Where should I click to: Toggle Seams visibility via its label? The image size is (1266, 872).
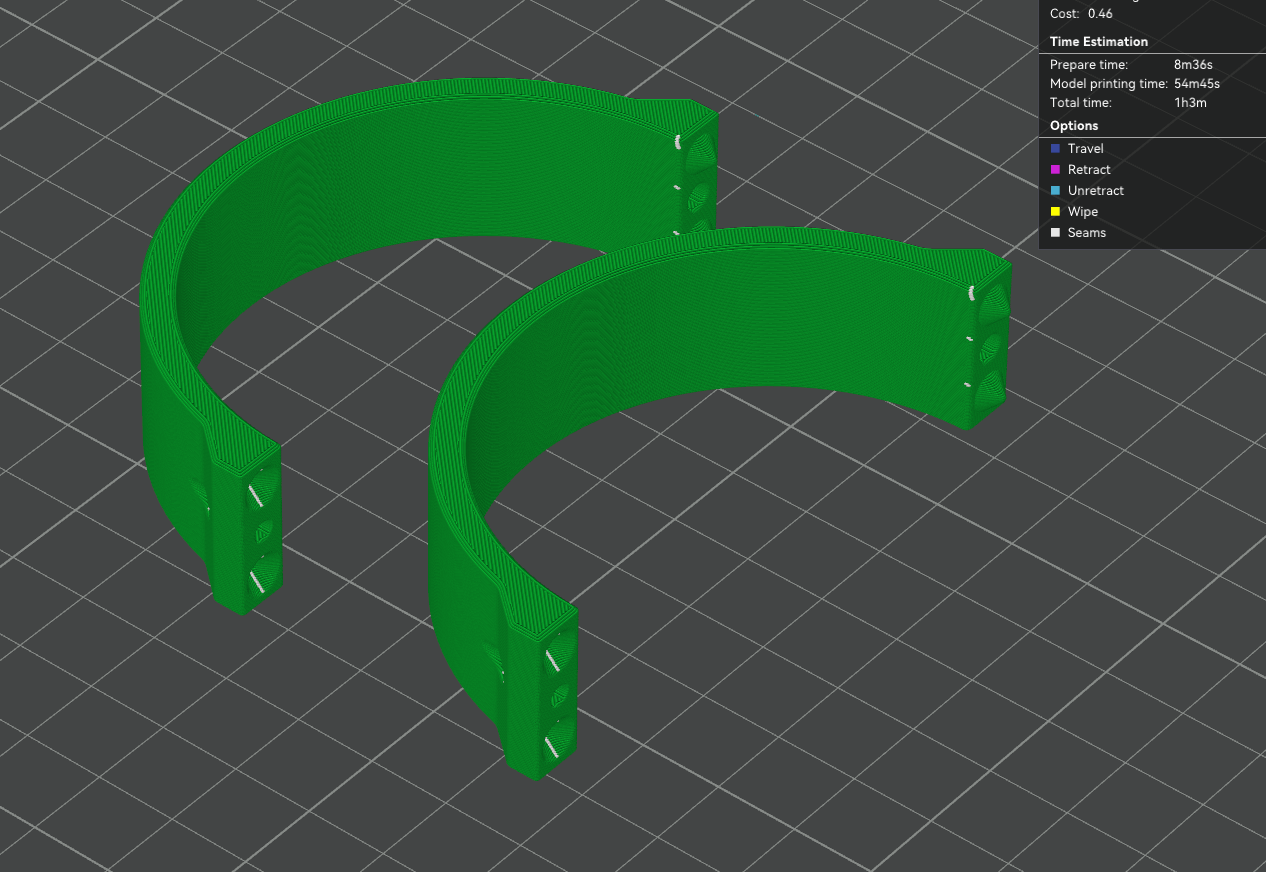(1087, 232)
